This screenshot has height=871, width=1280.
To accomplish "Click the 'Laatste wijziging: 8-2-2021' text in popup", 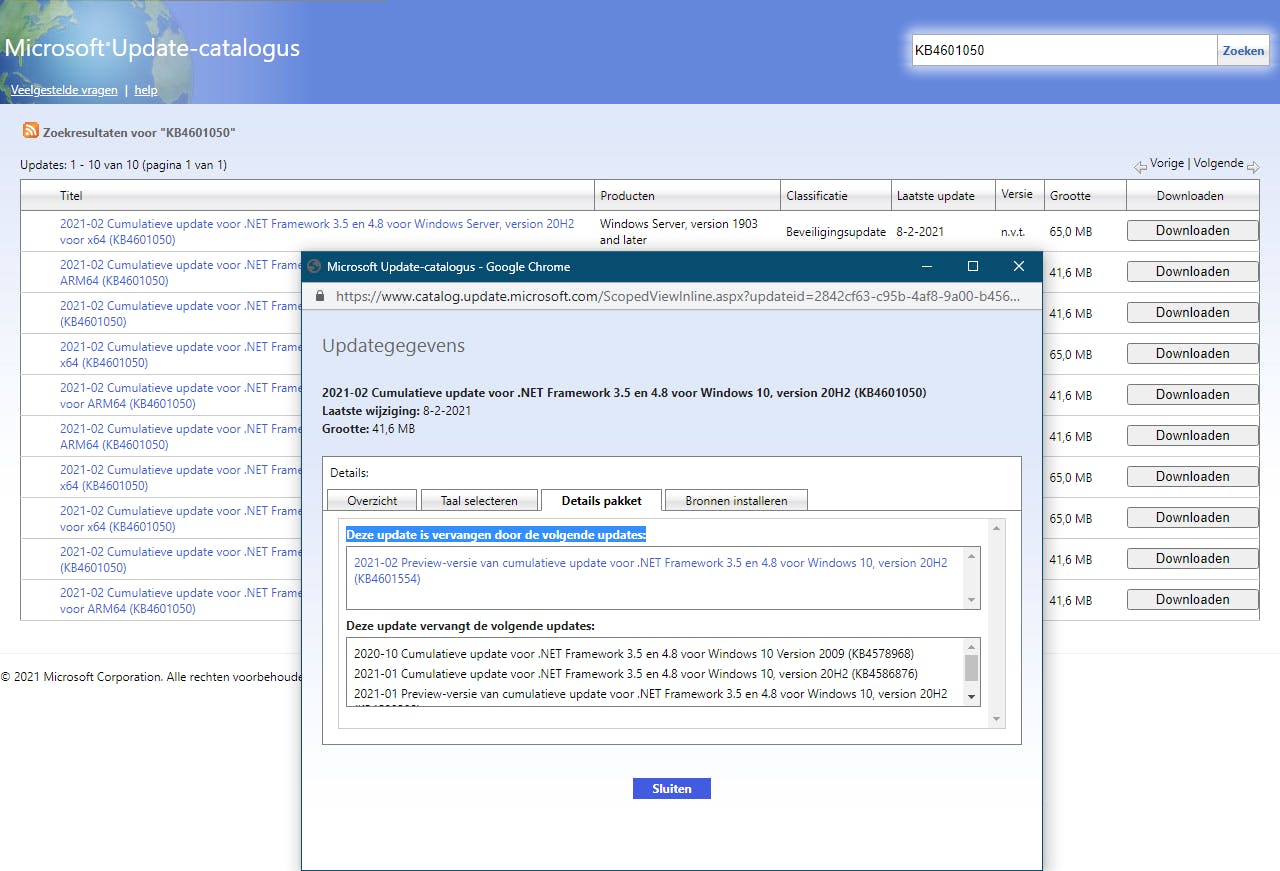I will (396, 411).
